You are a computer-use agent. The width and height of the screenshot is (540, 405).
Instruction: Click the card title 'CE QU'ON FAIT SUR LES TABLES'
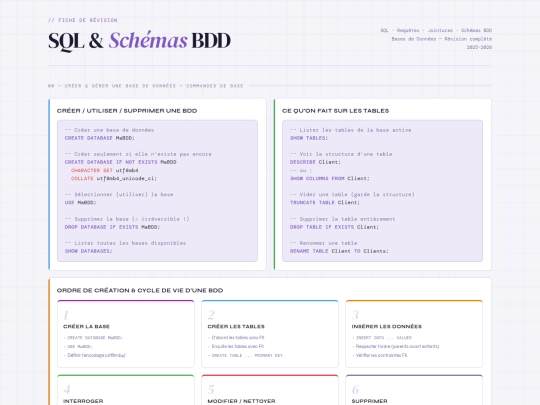point(335,111)
